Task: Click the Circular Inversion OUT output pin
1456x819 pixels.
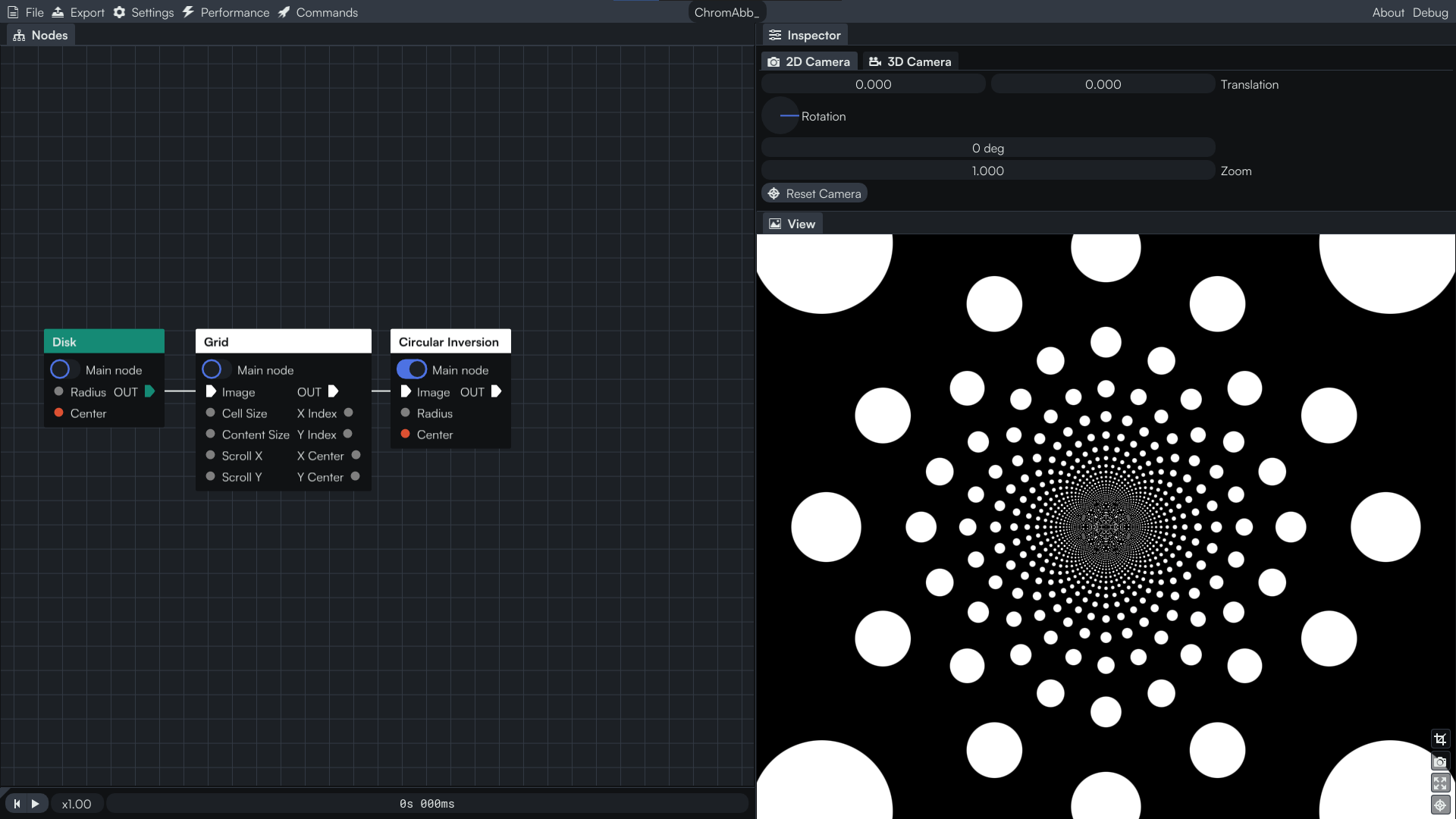Action: (x=496, y=391)
